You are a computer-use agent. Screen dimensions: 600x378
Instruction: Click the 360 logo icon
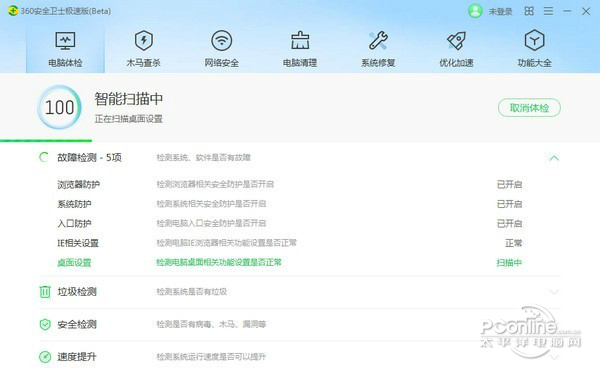13,11
